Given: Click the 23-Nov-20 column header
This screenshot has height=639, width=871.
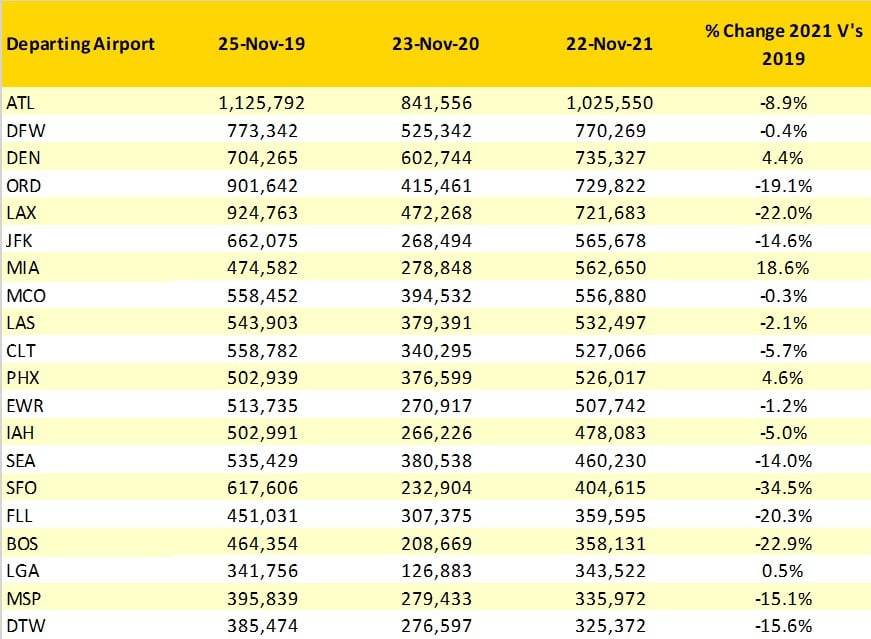Looking at the screenshot, I should (436, 45).
